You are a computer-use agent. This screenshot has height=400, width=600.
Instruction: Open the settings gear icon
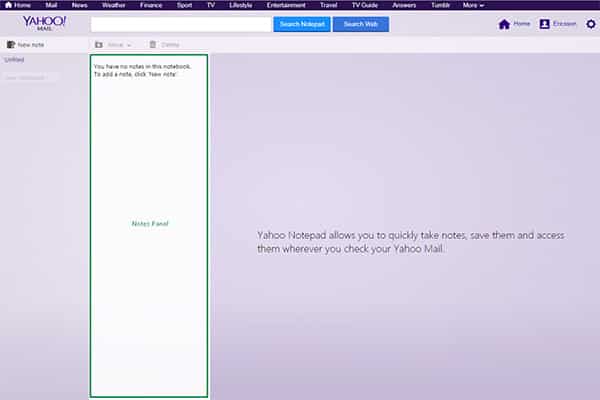pyautogui.click(x=591, y=24)
